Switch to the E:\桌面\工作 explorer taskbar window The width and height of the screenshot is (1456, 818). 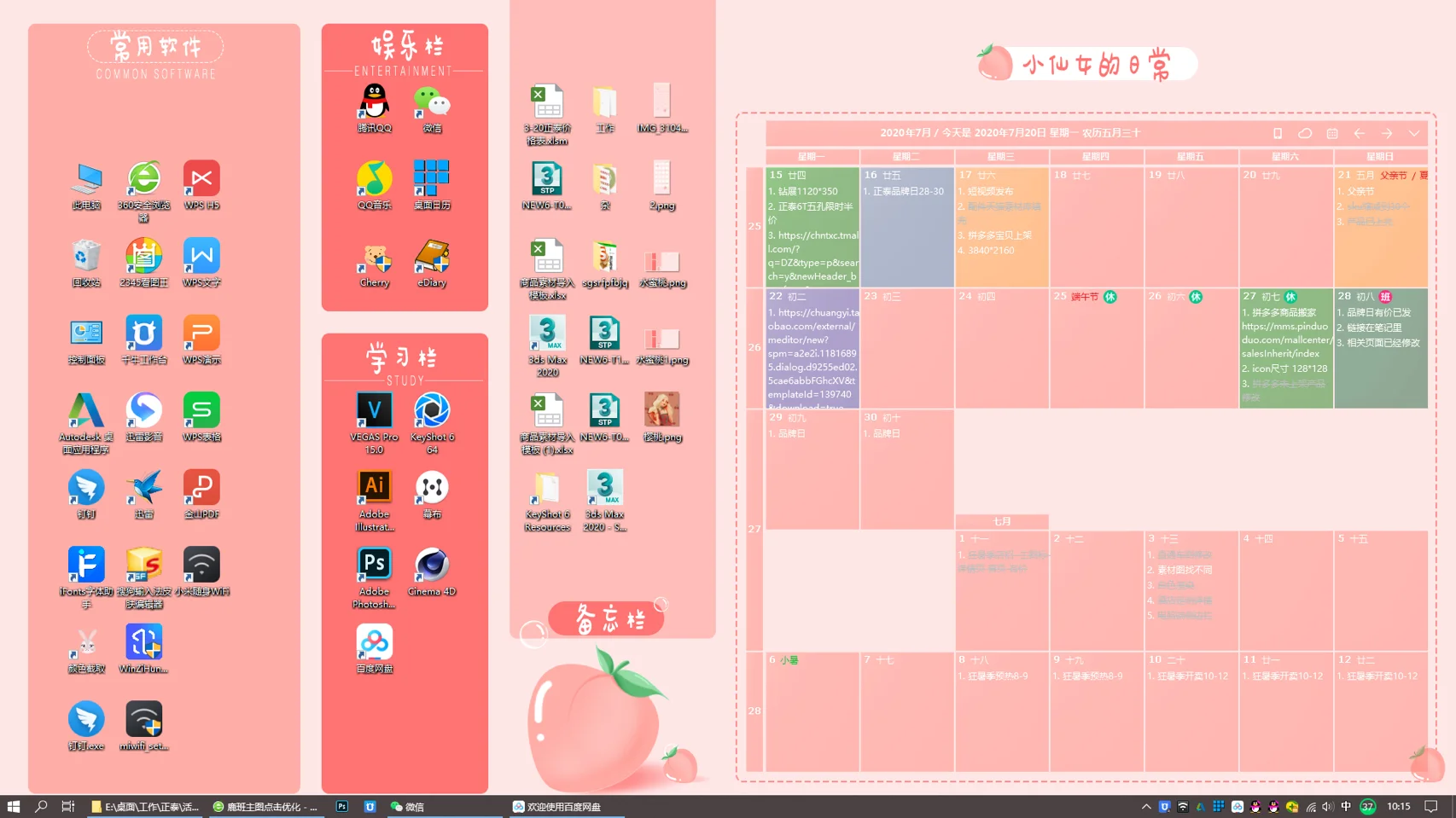point(145,806)
